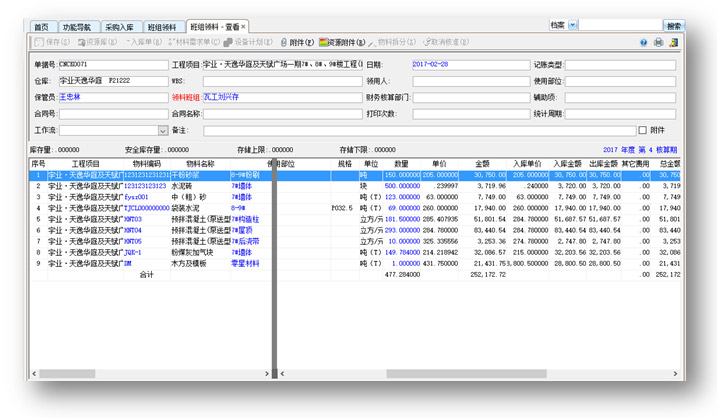Open 材料需求单 from the toolbar
This screenshot has width=717, height=418.
coord(194,42)
